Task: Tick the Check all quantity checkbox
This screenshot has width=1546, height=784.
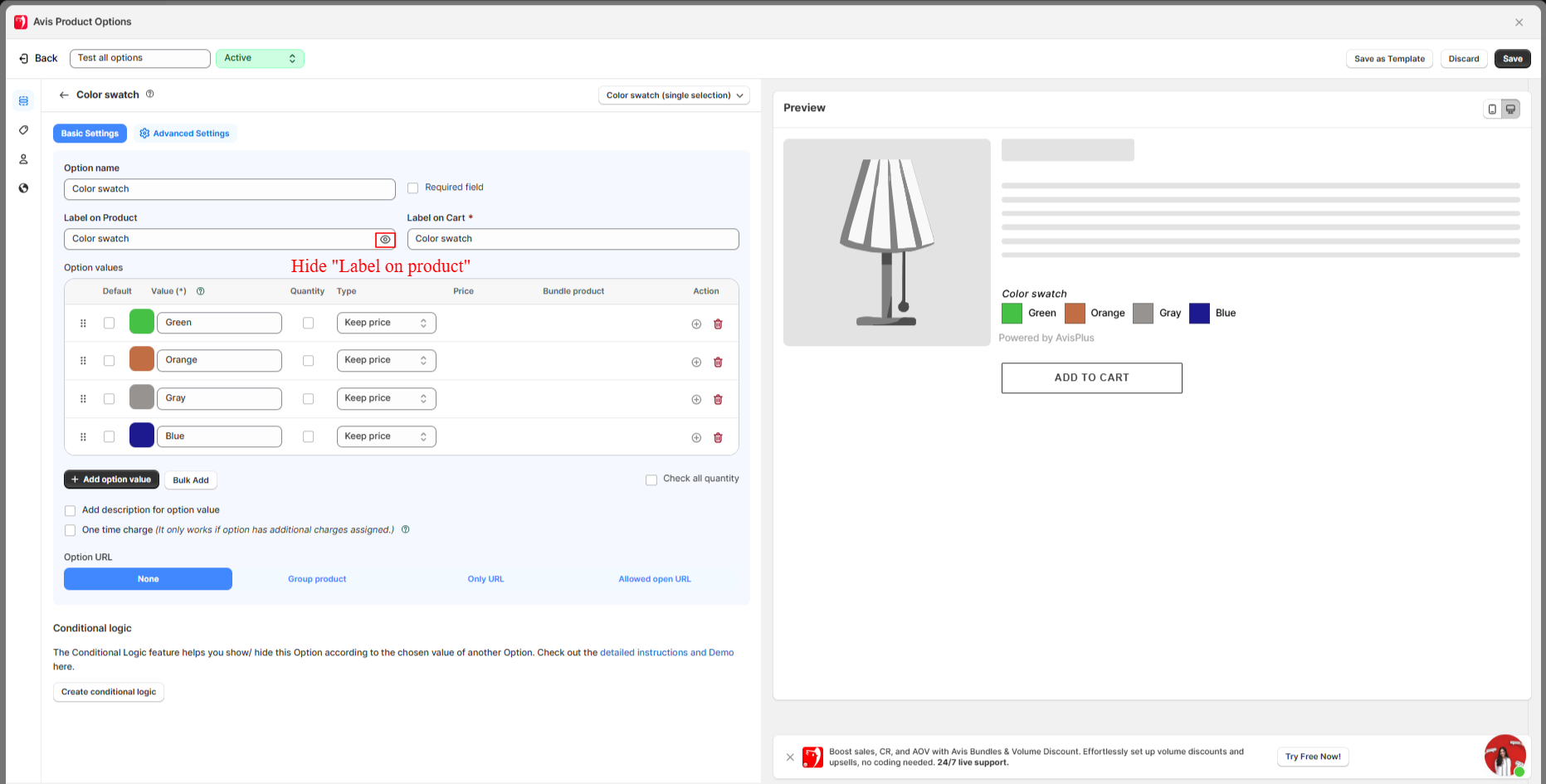Action: tap(651, 480)
